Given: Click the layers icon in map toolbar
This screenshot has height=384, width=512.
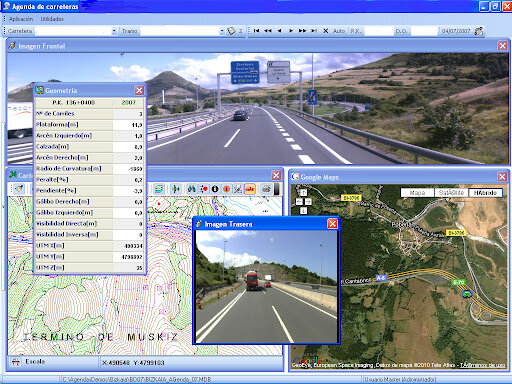Looking at the screenshot, I should tap(159, 189).
